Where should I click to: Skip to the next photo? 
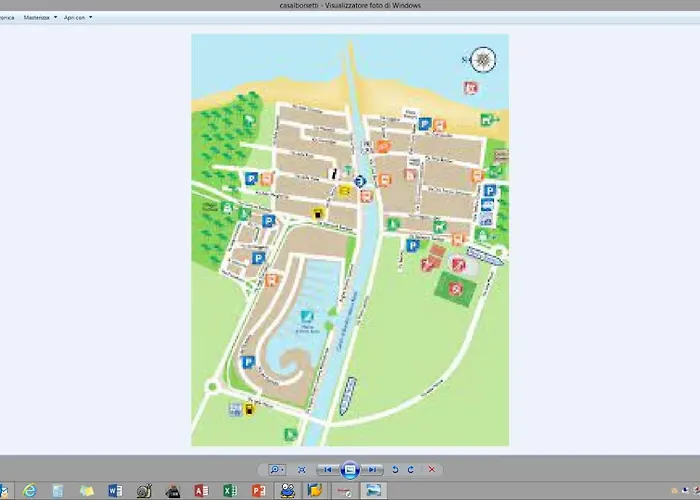372,469
